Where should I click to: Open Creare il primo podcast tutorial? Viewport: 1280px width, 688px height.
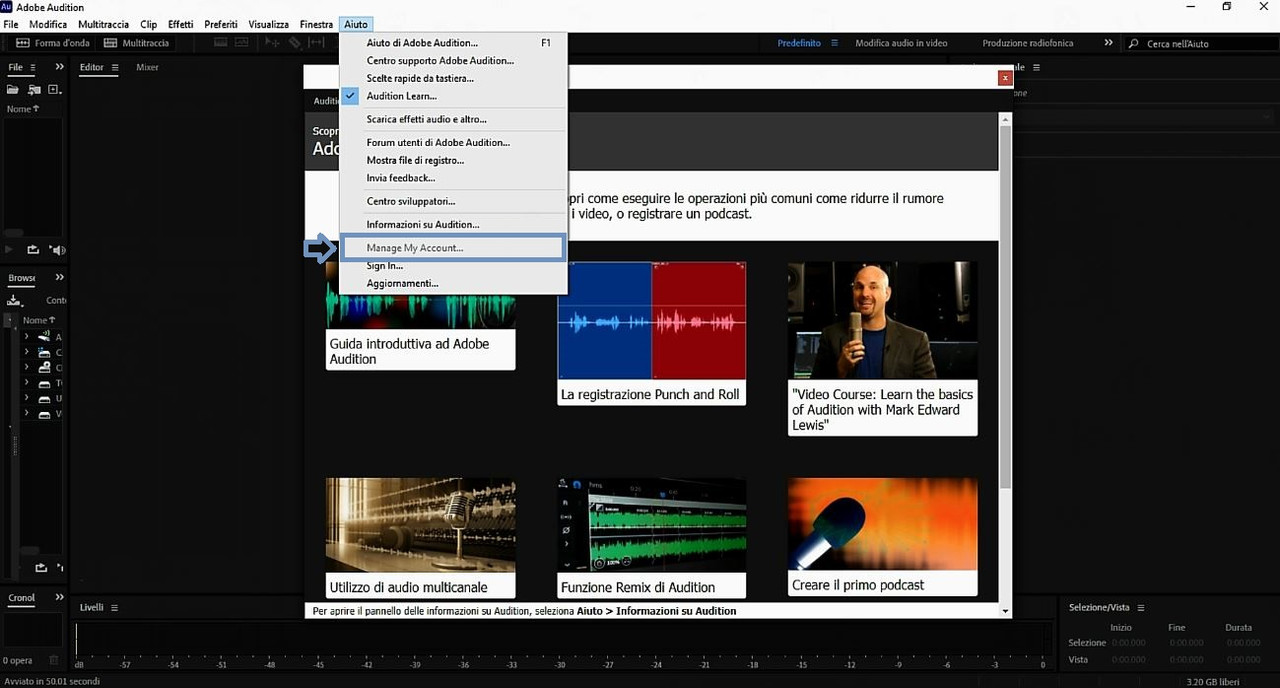[882, 538]
